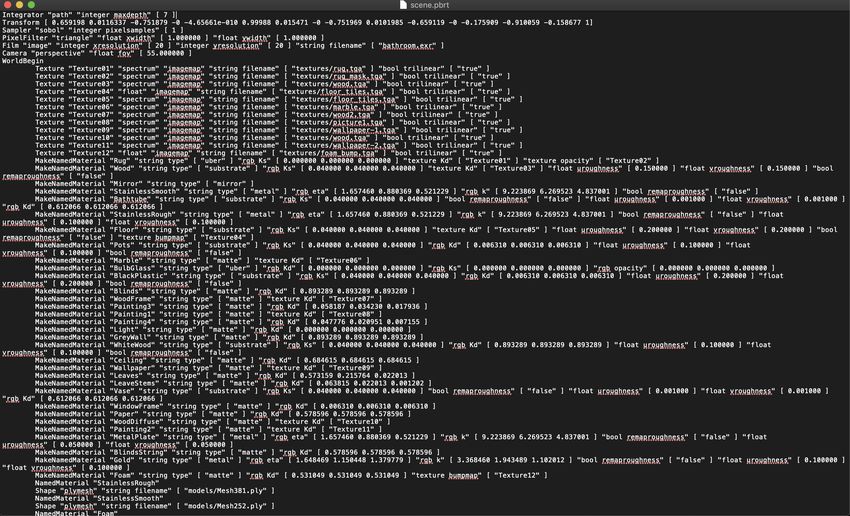Click the path "models/Mesh252.ply"

224,506
